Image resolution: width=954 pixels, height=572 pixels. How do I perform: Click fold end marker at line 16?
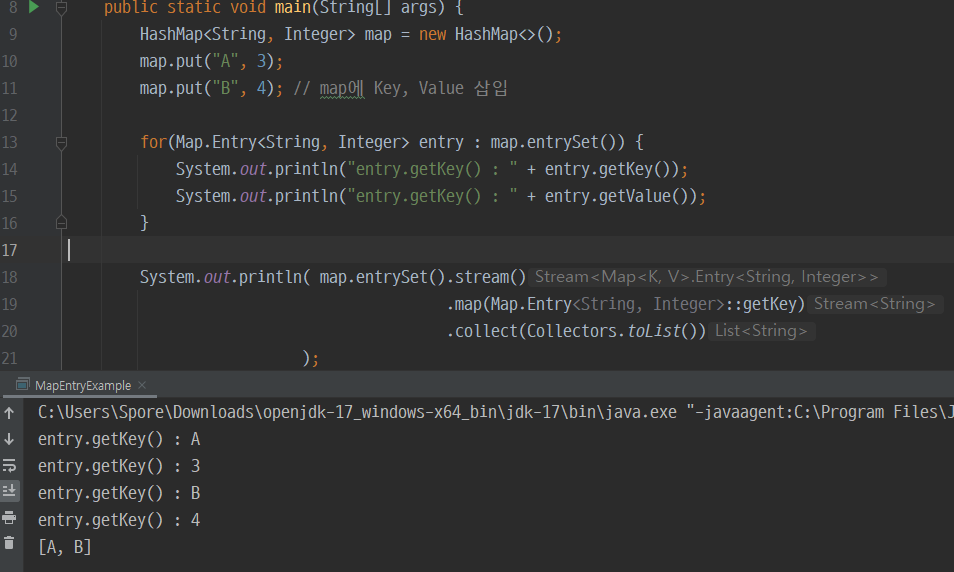click(x=61, y=223)
